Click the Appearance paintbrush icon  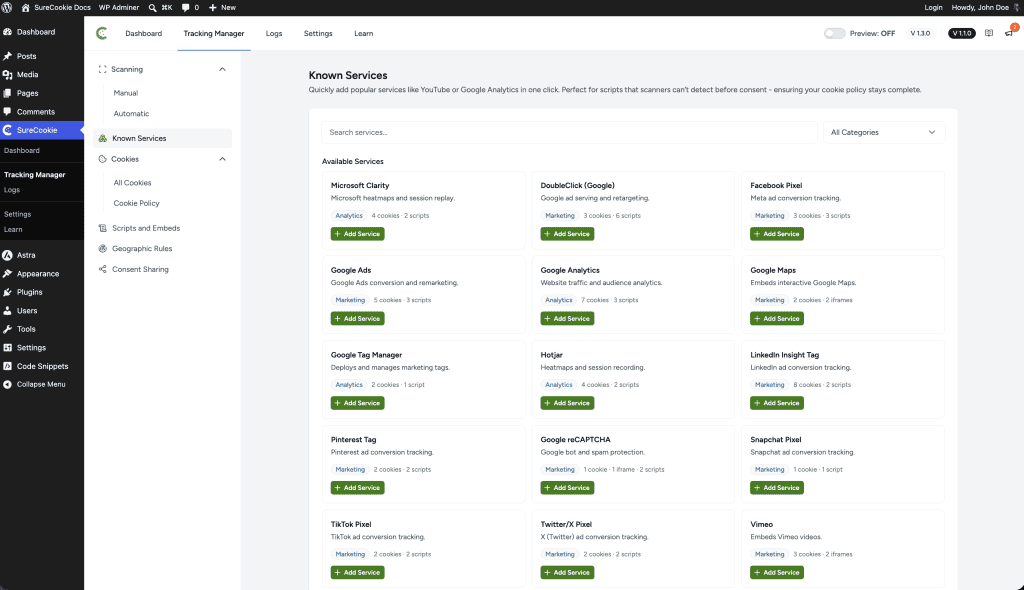tap(8, 274)
